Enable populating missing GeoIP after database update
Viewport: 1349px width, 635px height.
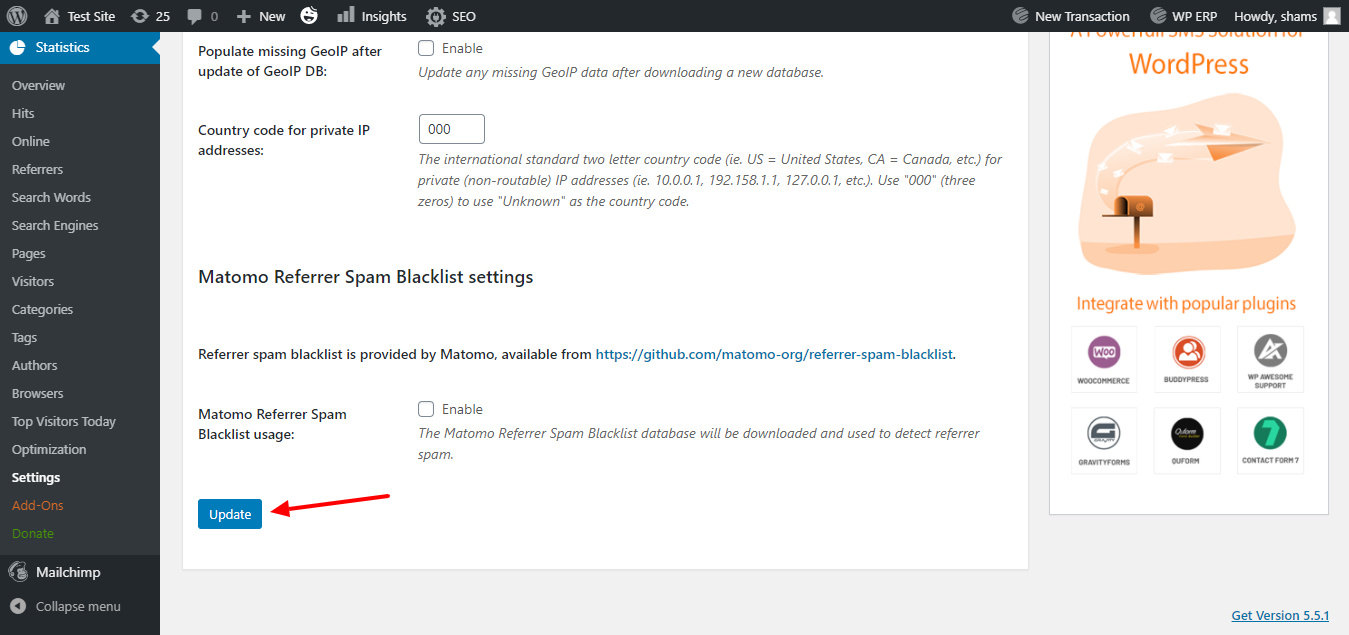(x=425, y=47)
